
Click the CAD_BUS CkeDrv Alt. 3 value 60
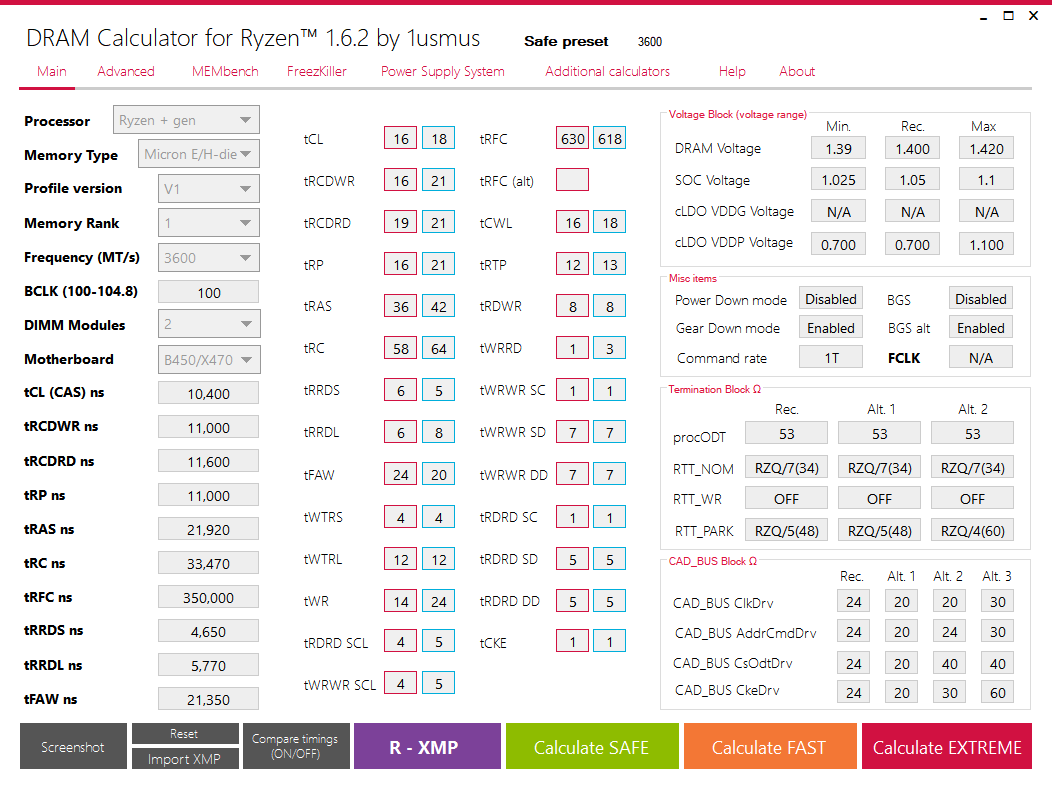coord(998,692)
